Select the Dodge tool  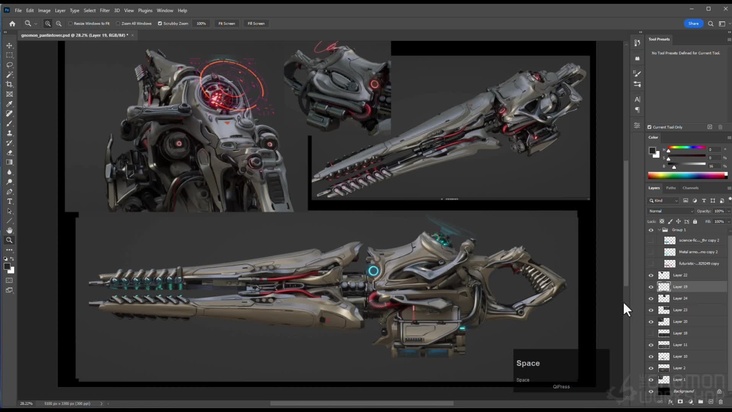(9, 182)
